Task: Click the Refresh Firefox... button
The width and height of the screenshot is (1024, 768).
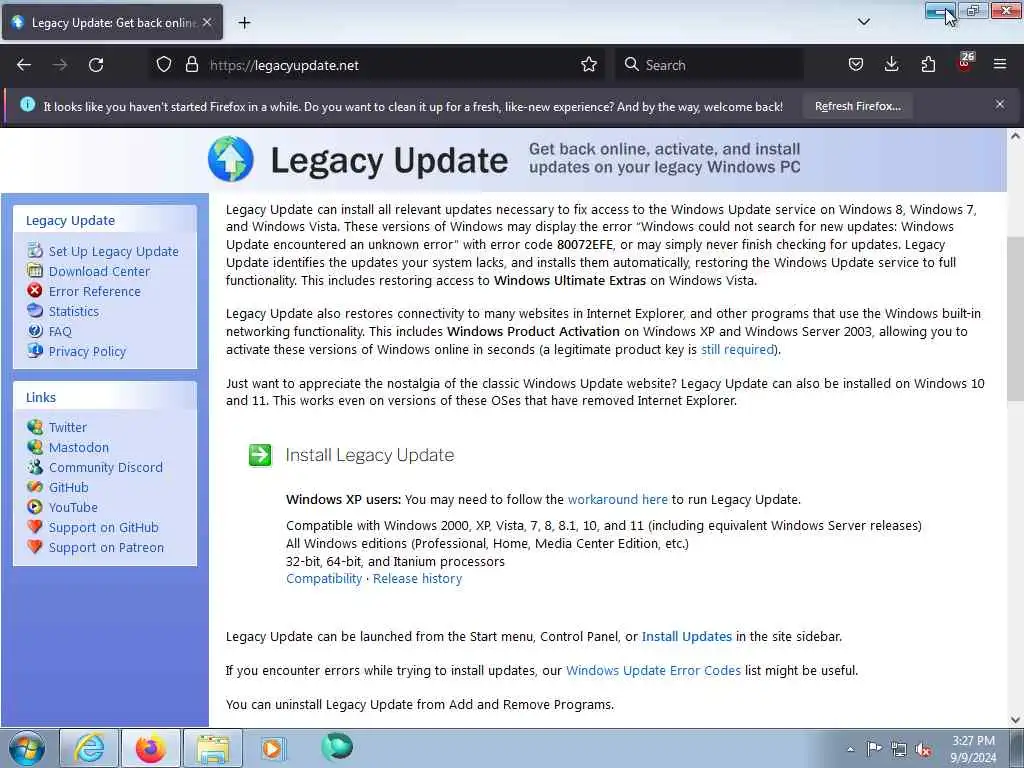Action: coord(857,106)
